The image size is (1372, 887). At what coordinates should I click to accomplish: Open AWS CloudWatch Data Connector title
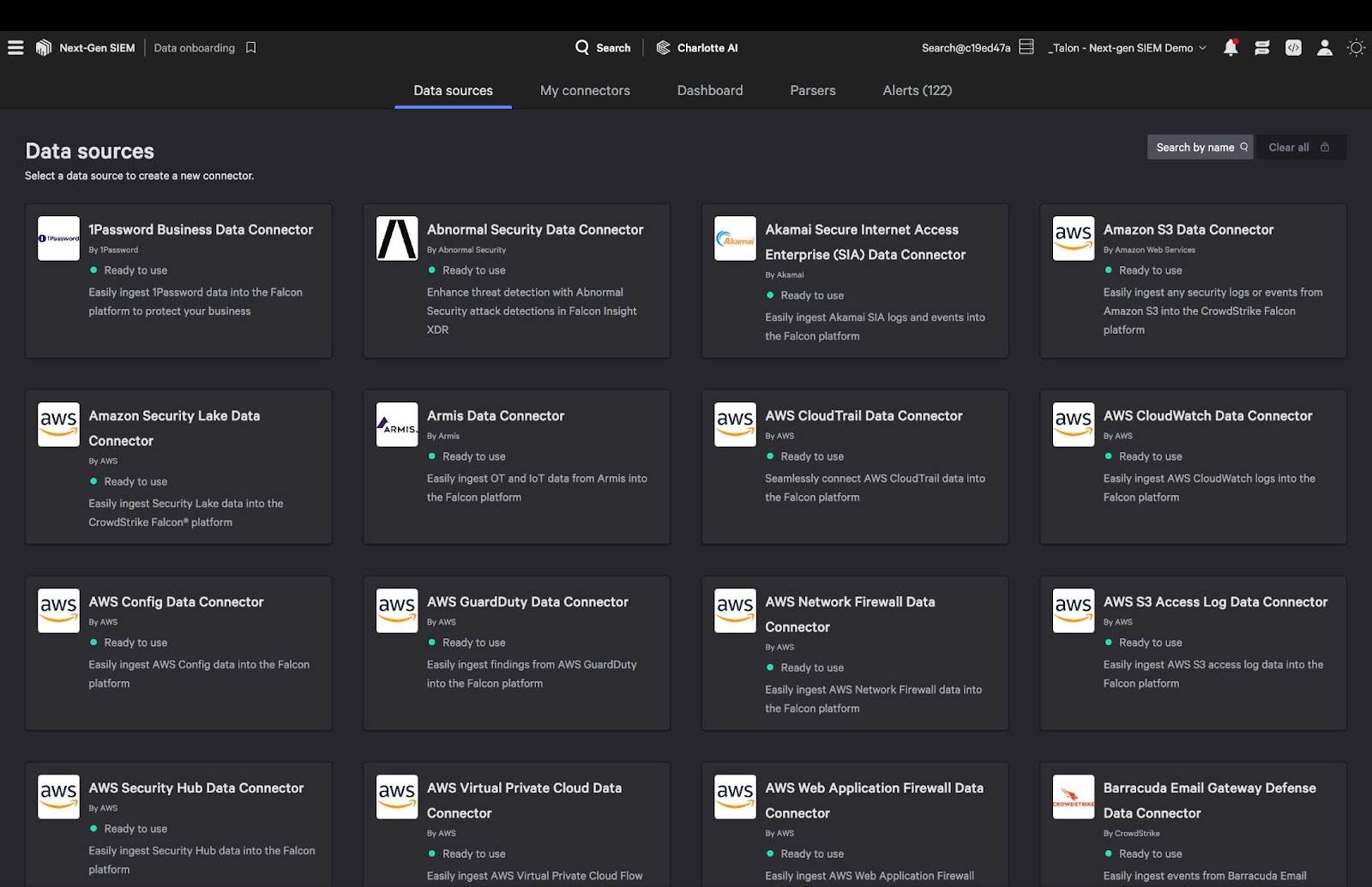[x=1207, y=416]
